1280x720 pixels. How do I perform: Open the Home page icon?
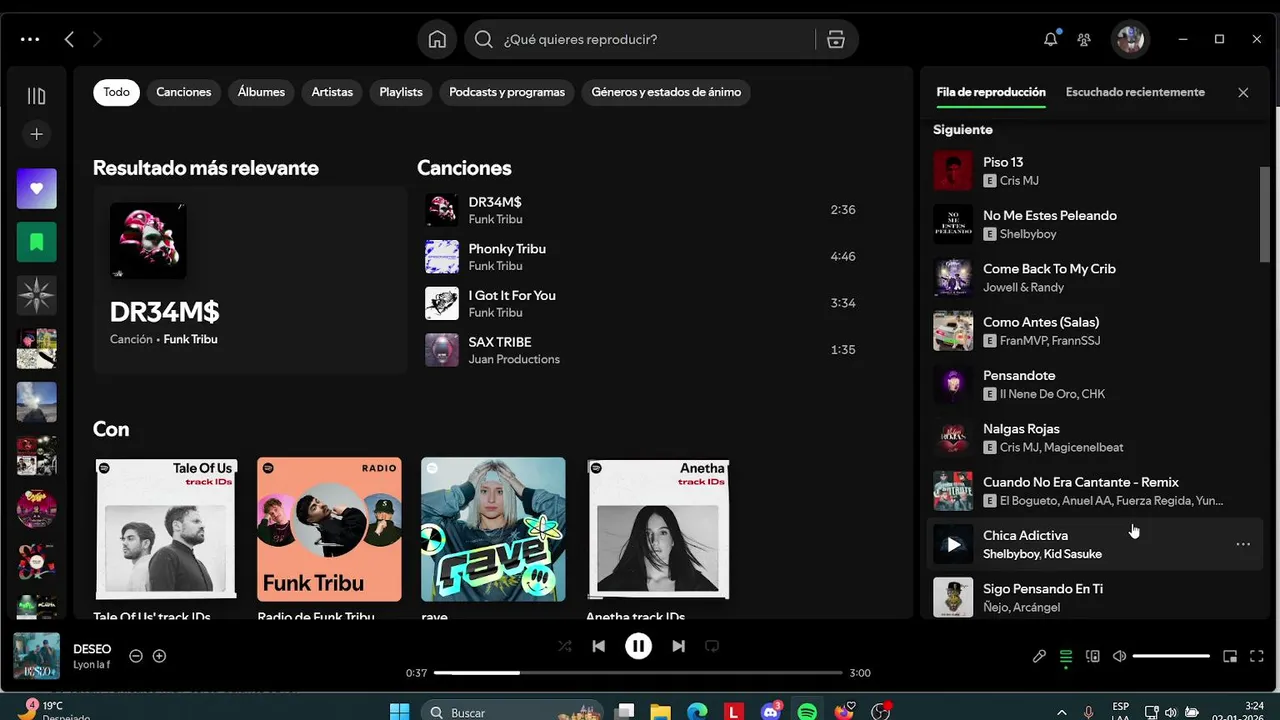coord(437,40)
